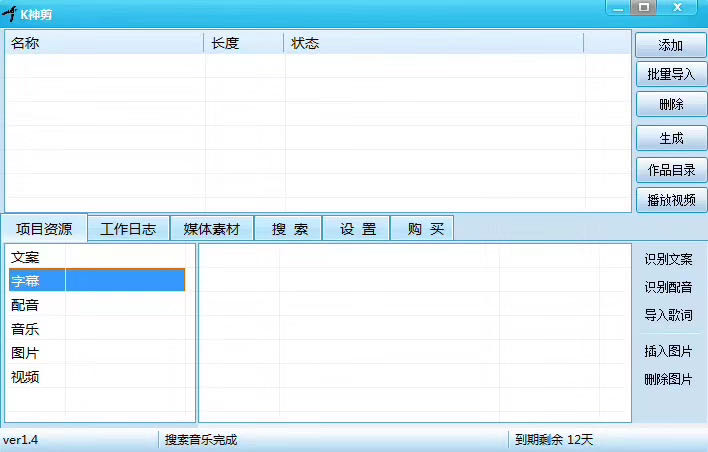The height and width of the screenshot is (452, 708).
Task: Switch to the 项目资源 tab
Action: click(44, 229)
